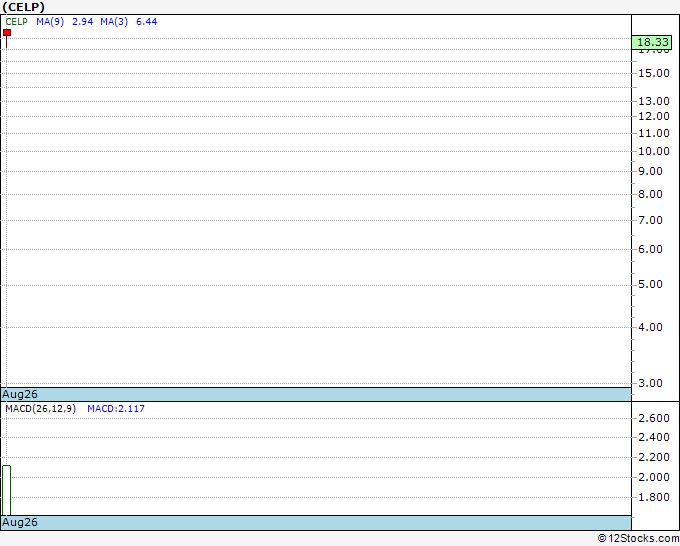
Task: Open the 12Stocks.com copyright link
Action: coord(638,539)
